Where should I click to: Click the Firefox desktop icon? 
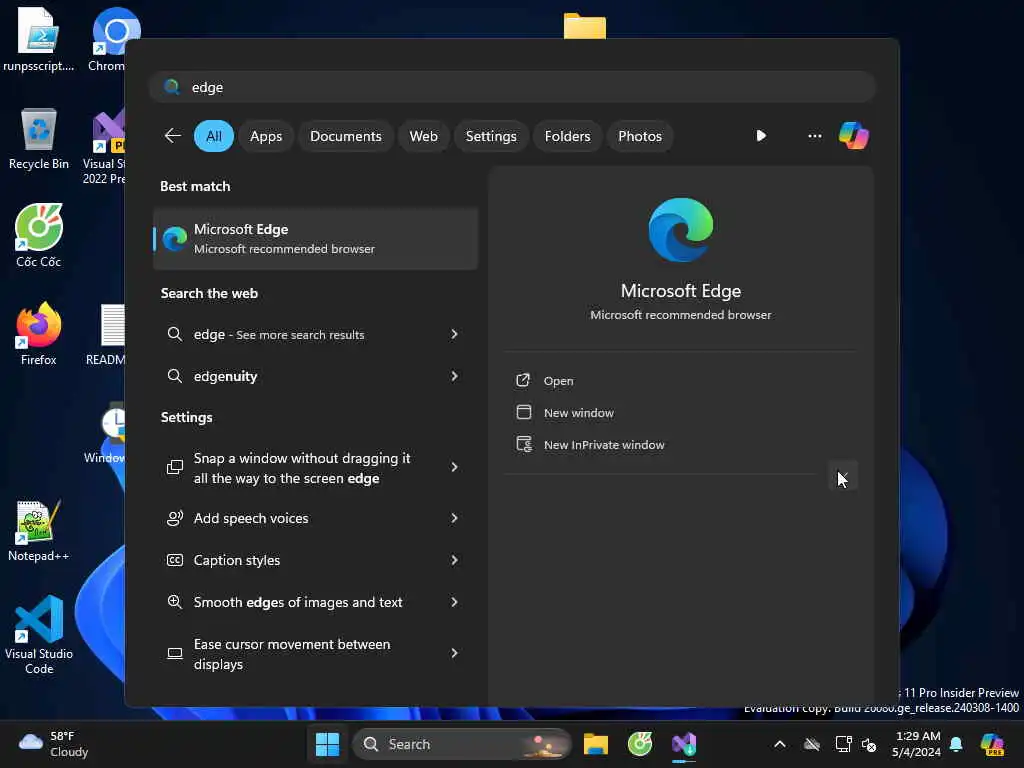tap(39, 334)
